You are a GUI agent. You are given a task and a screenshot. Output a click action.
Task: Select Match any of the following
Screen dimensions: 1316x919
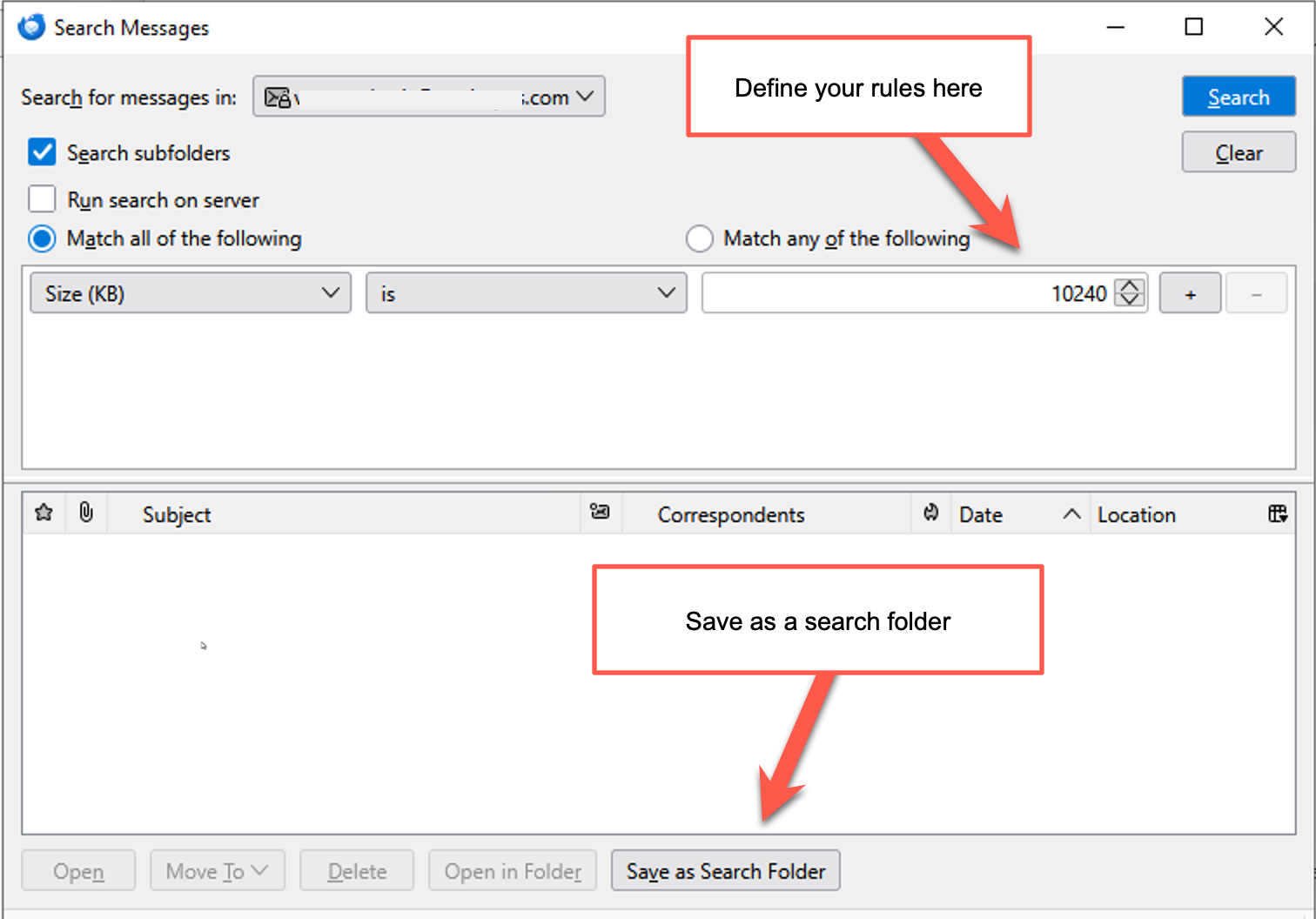coord(700,238)
